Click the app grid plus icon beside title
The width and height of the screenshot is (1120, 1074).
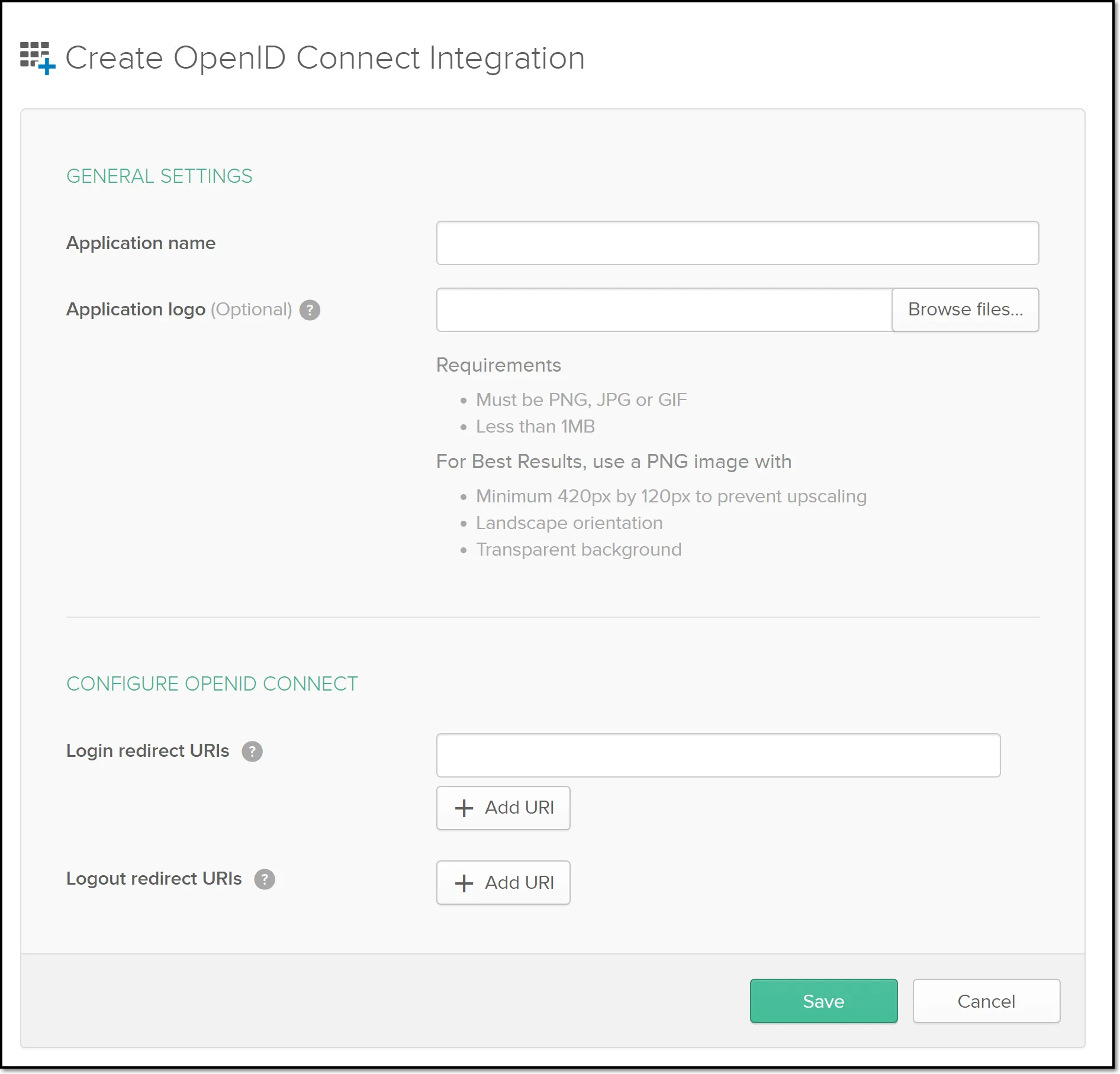[x=37, y=58]
